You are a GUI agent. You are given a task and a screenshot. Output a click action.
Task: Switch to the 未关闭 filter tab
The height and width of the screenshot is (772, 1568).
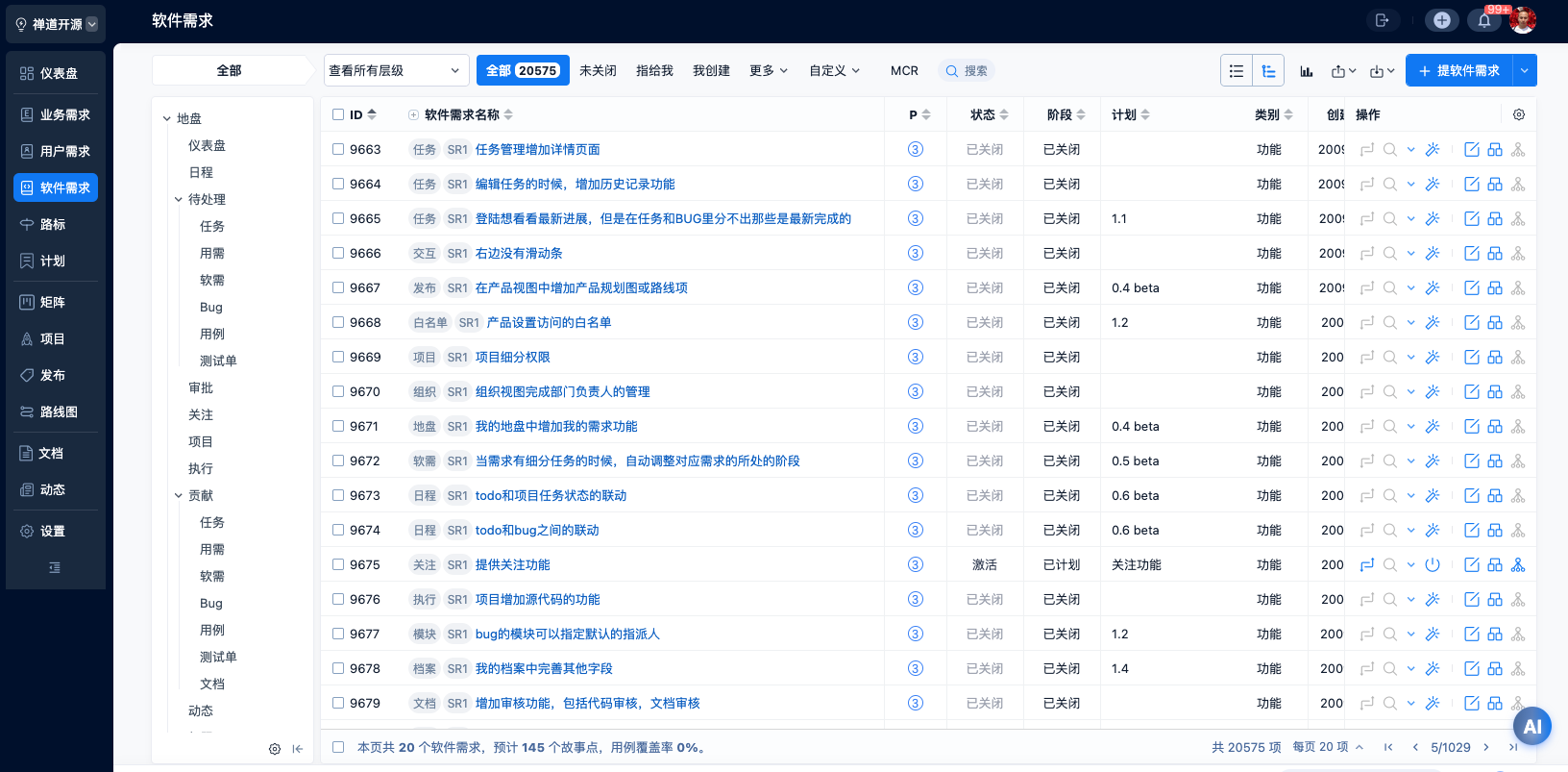598,71
